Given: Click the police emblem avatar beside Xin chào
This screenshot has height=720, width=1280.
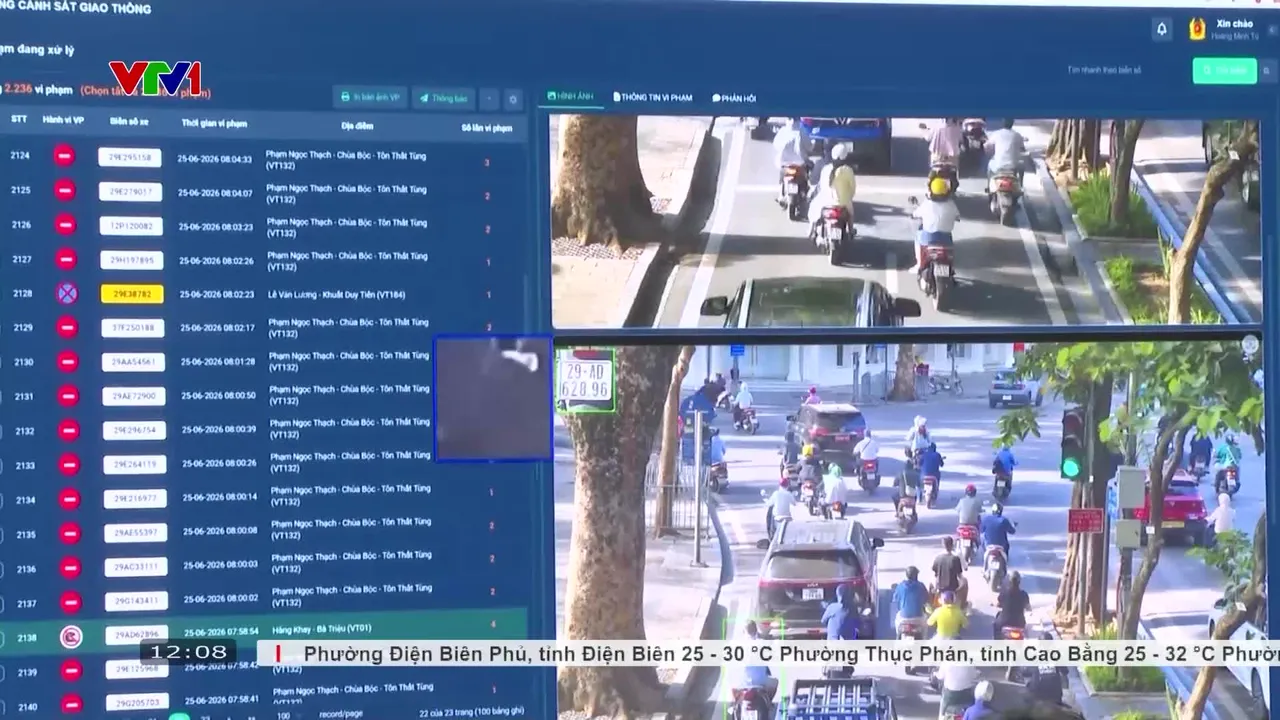Looking at the screenshot, I should [x=1196, y=29].
